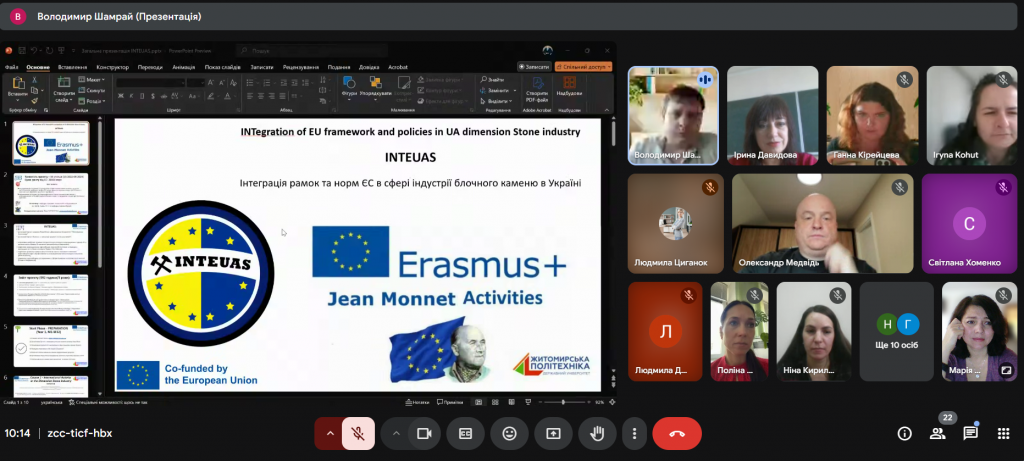Open the Section (Розділ) dropdown
Image resolution: width=1024 pixels, height=461 pixels.
pyautogui.click(x=91, y=101)
